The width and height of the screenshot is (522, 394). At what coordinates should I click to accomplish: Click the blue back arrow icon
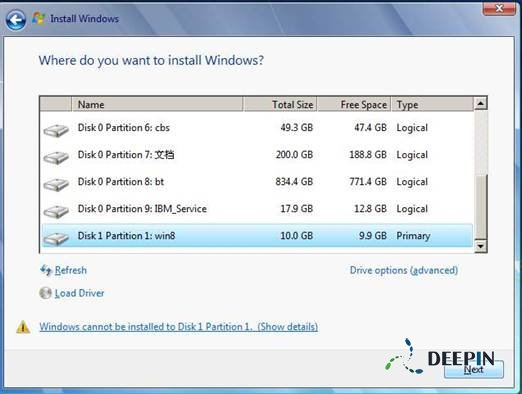pyautogui.click(x=16, y=20)
